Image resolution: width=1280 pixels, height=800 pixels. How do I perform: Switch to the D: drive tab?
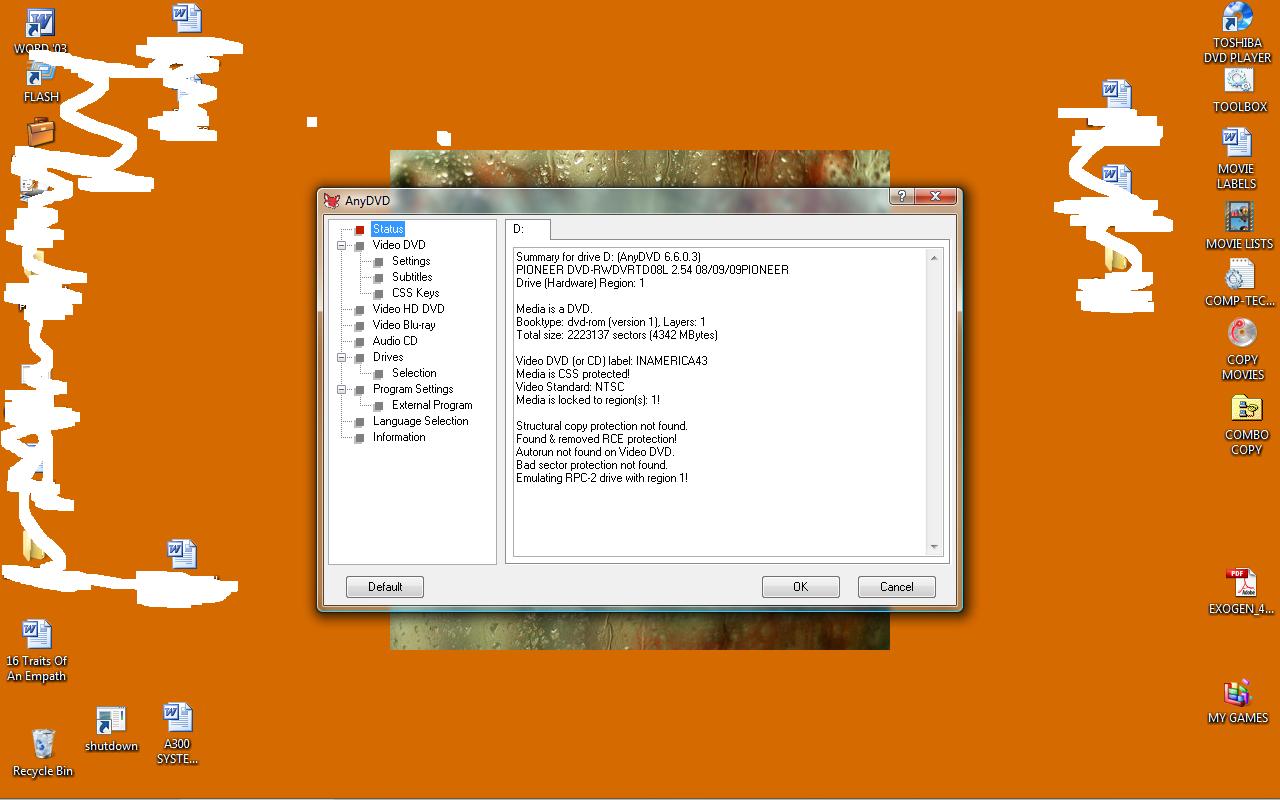(527, 229)
